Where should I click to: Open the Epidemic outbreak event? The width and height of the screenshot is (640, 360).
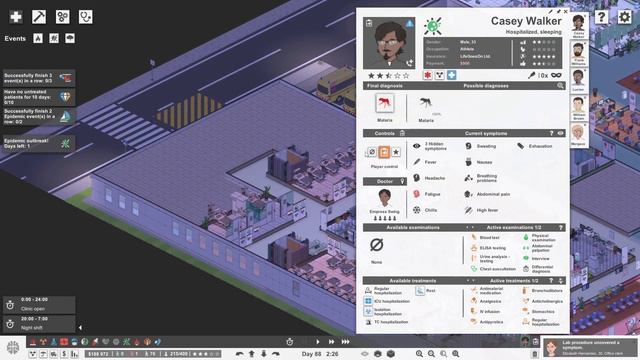(39, 143)
